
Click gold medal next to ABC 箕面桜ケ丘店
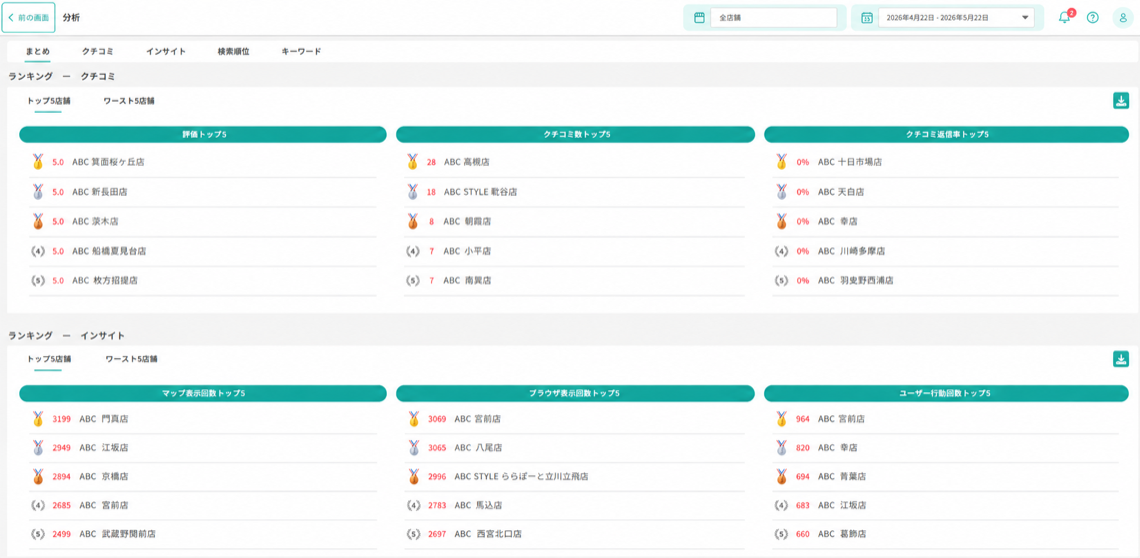click(x=39, y=162)
